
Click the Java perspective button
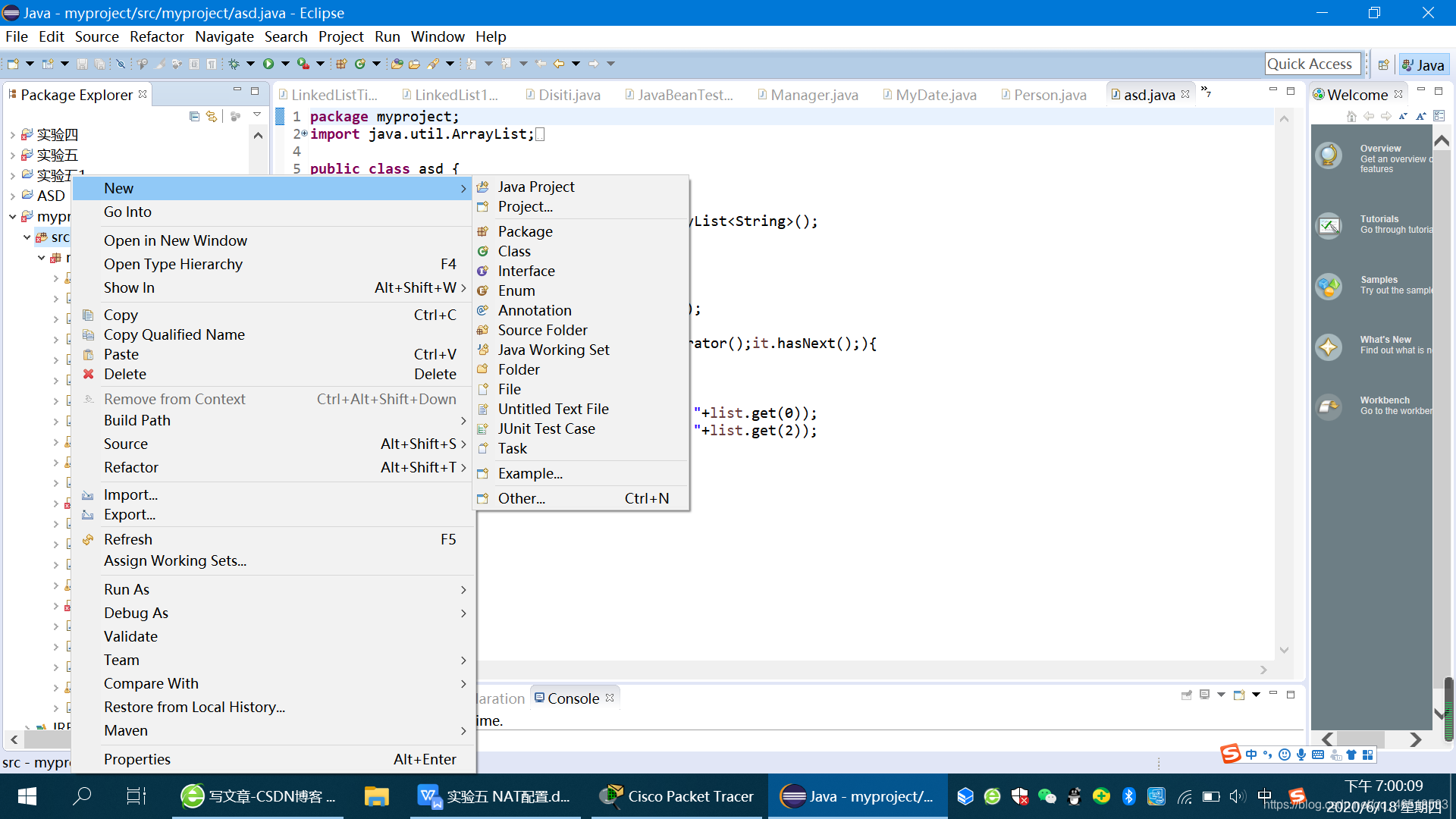[x=1423, y=65]
